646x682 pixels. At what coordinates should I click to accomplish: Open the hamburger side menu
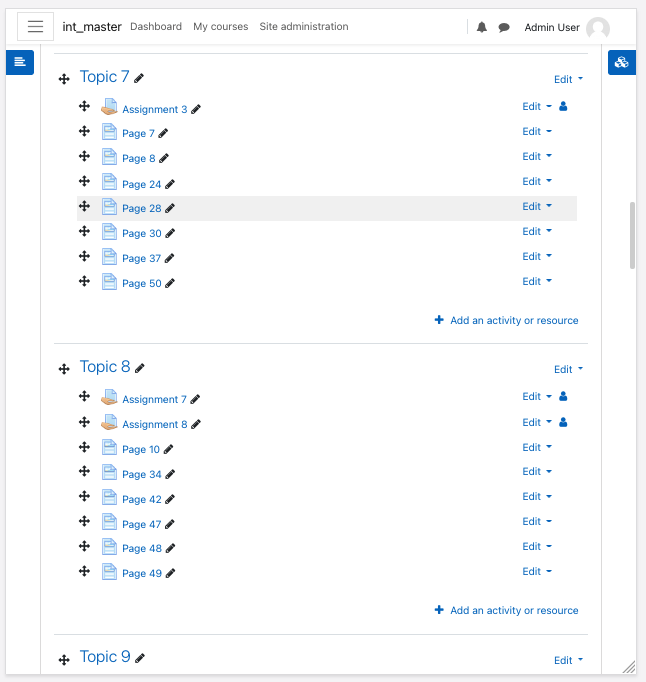click(x=35, y=27)
